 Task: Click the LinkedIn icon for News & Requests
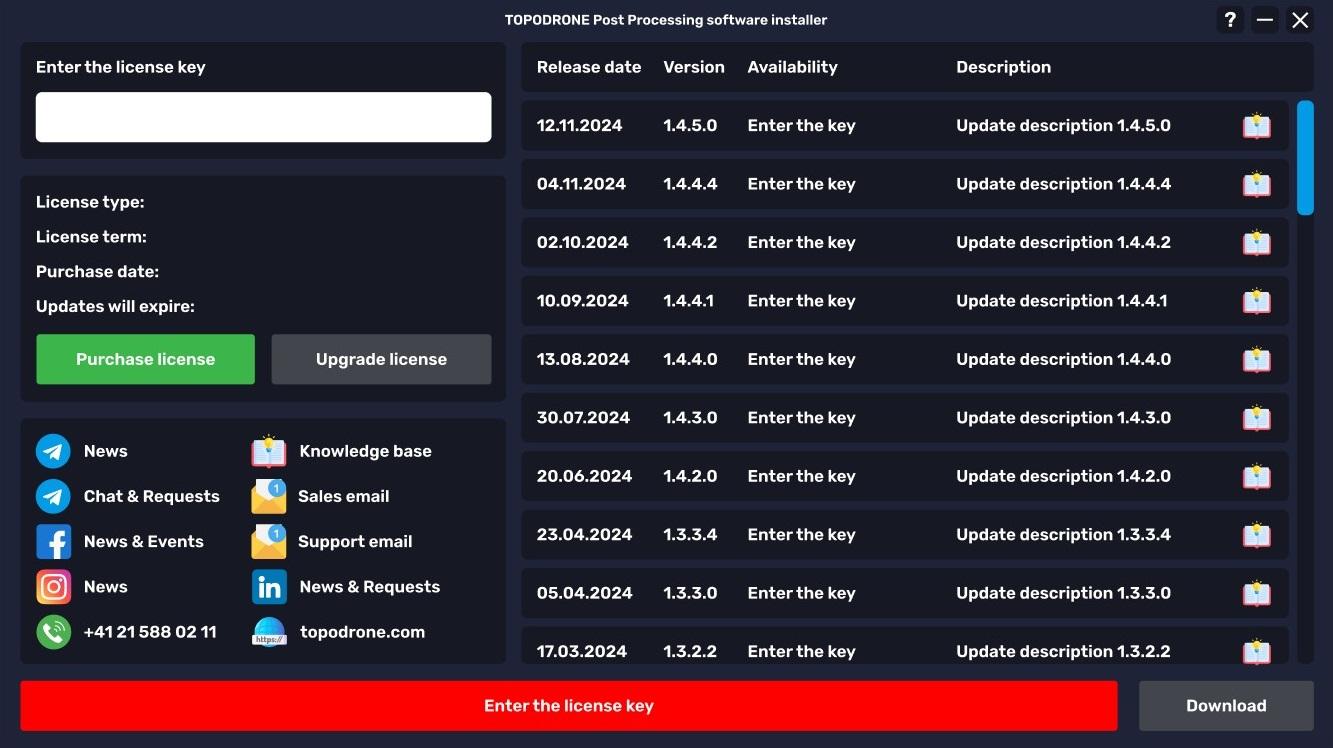269,587
